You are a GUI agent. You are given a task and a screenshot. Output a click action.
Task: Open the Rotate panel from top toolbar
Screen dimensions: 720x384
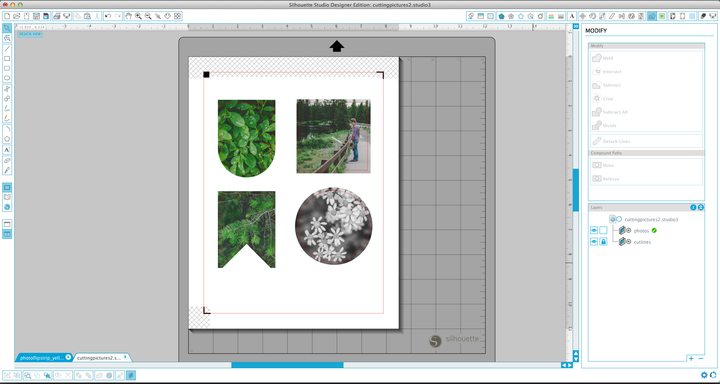point(592,16)
